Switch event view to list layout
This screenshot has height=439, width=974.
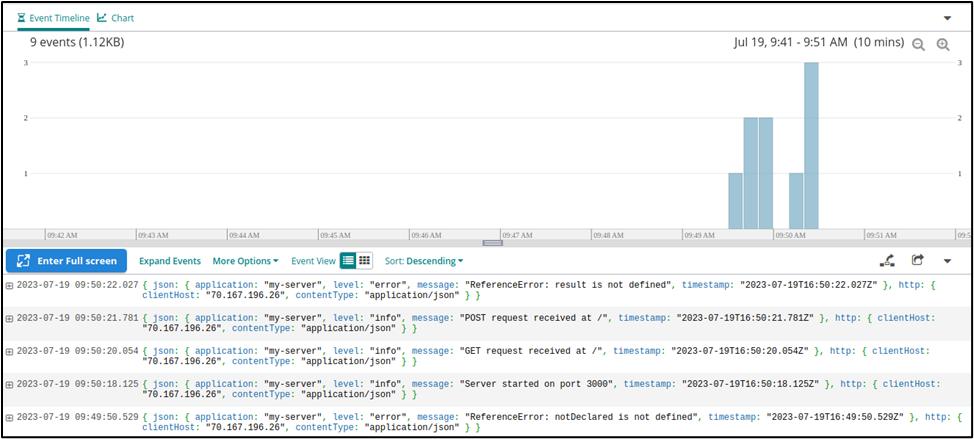pos(348,261)
